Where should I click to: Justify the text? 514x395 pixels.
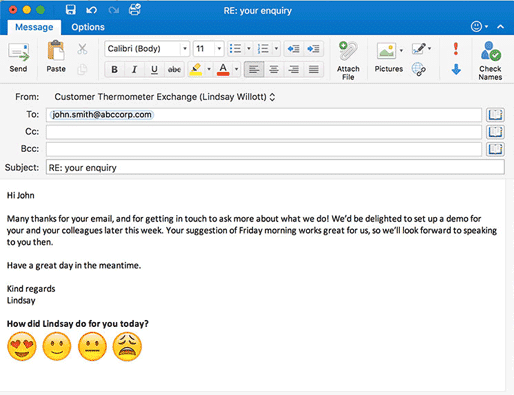314,69
